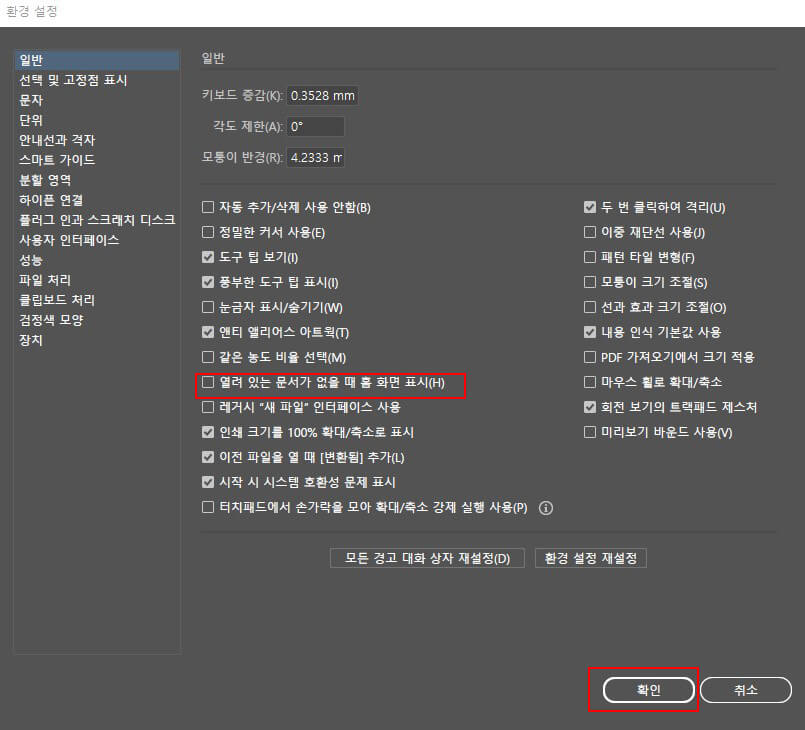Enable 모퉁이 크기 조절 checkbox
The height and width of the screenshot is (730, 805).
pos(590,282)
